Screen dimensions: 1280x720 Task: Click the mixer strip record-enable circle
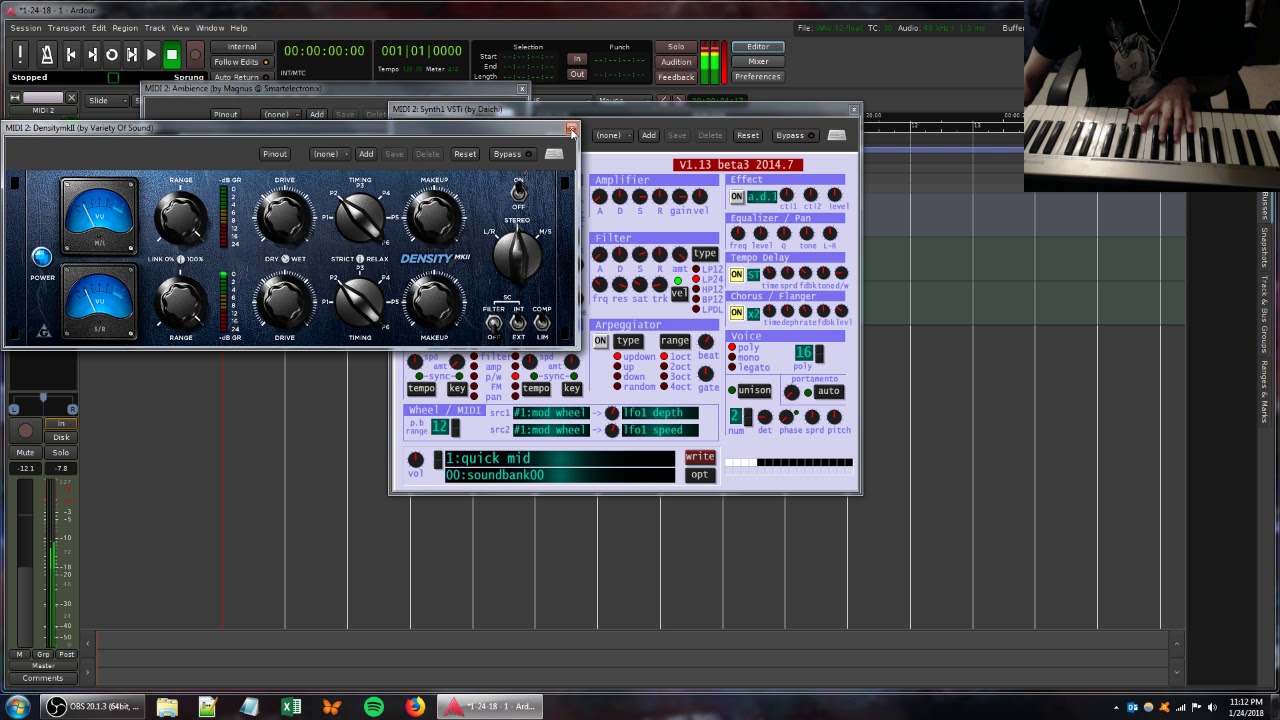click(25, 431)
